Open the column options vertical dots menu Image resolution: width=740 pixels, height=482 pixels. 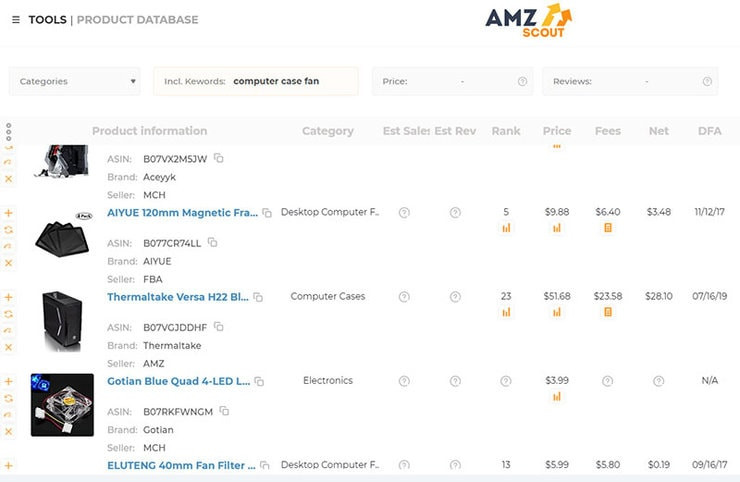pos(9,131)
